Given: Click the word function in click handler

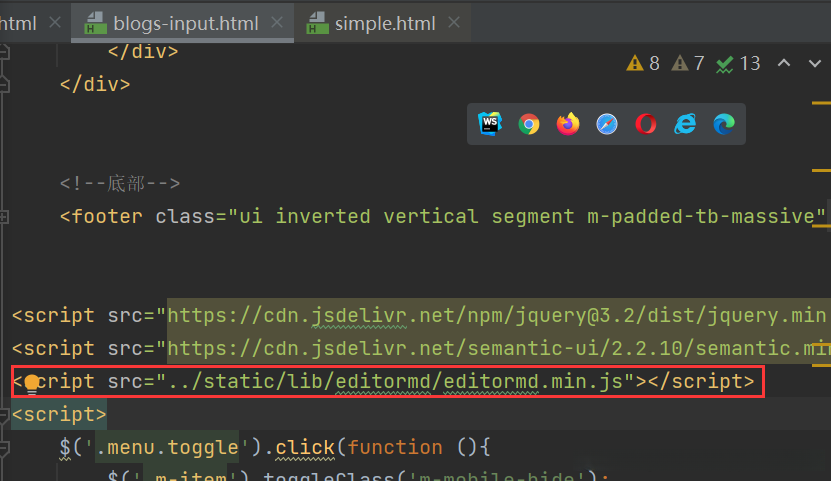Looking at the screenshot, I should click(395, 448).
